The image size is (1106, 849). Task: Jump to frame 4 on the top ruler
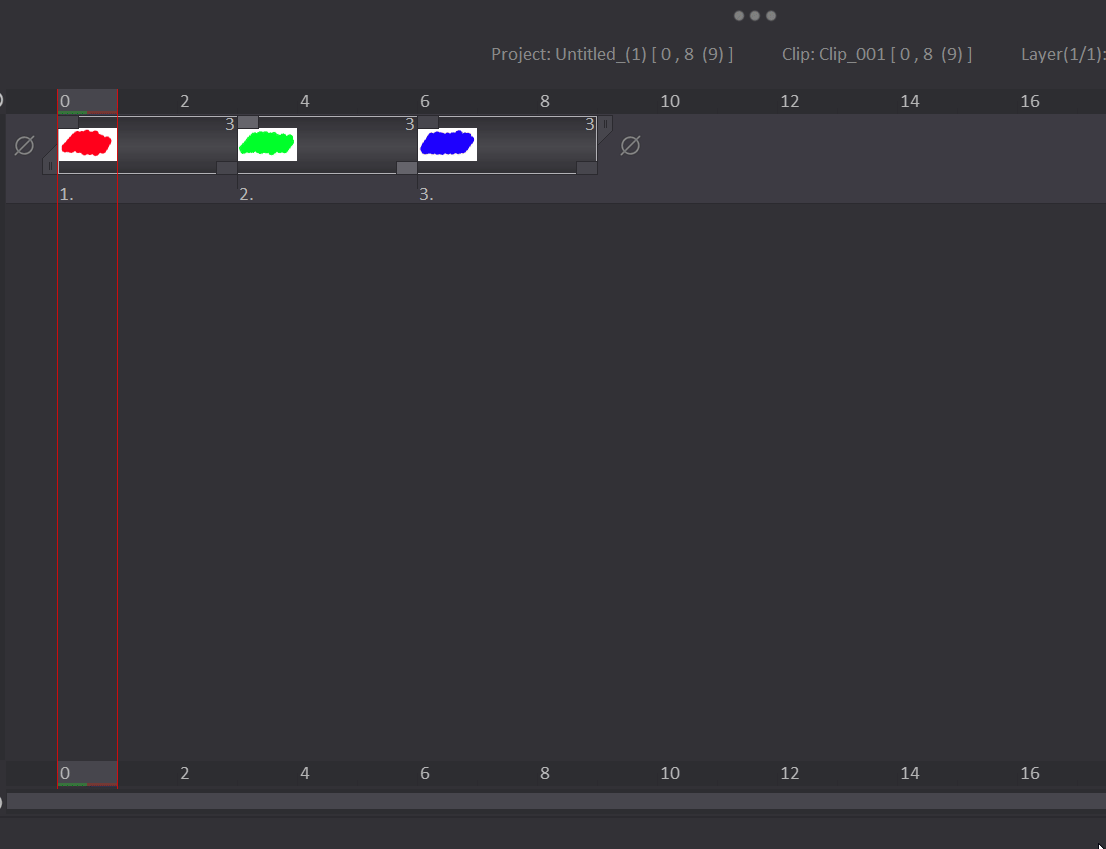point(305,101)
